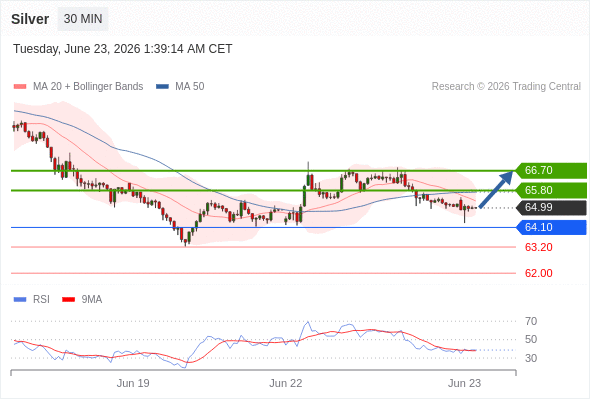Click the pink MA 20 legend swatch
This screenshot has width=590, height=400.
coord(20,87)
